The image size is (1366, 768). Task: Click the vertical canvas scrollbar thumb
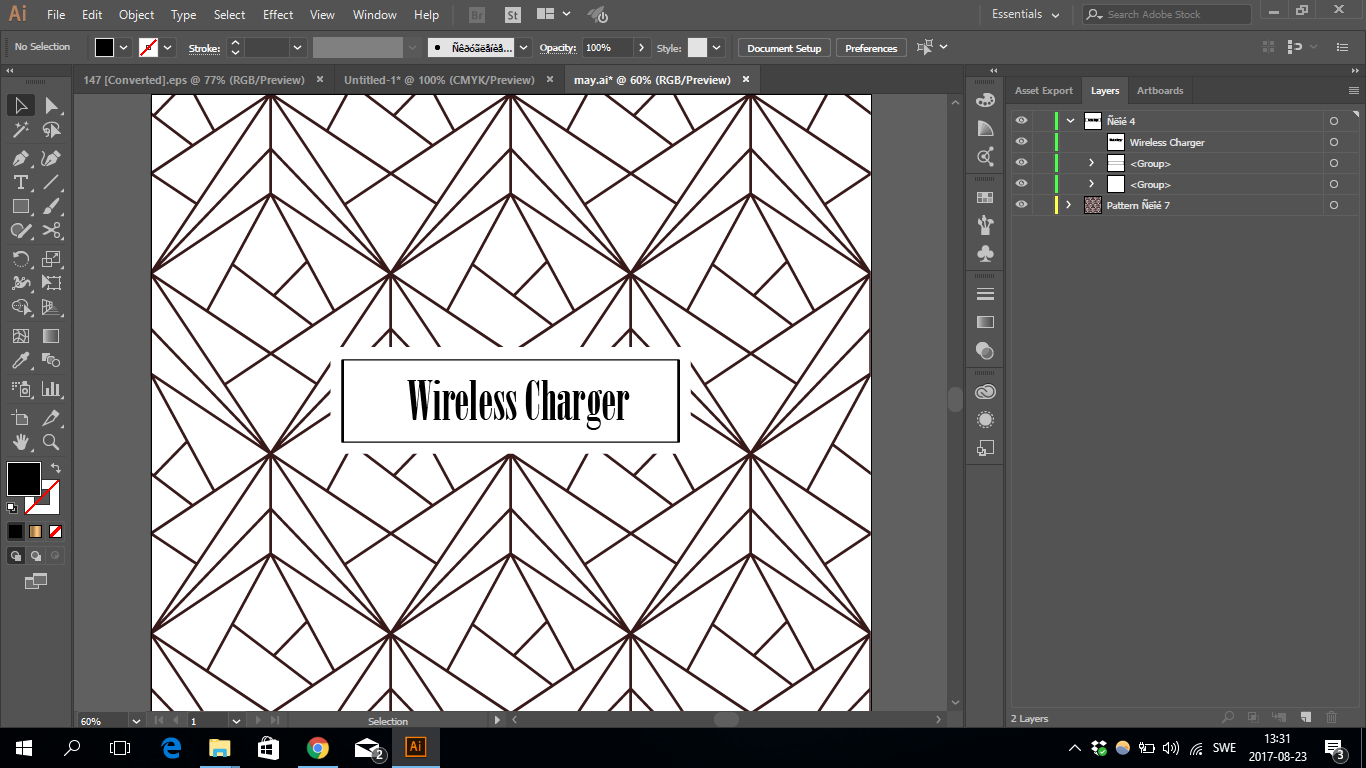(955, 399)
